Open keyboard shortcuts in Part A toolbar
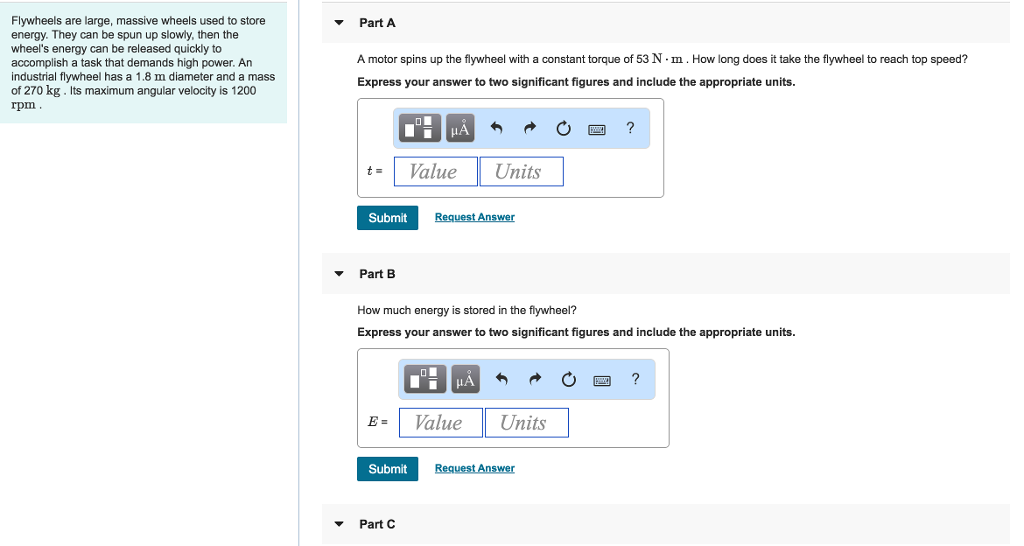The width and height of the screenshot is (1024, 546). coord(597,128)
